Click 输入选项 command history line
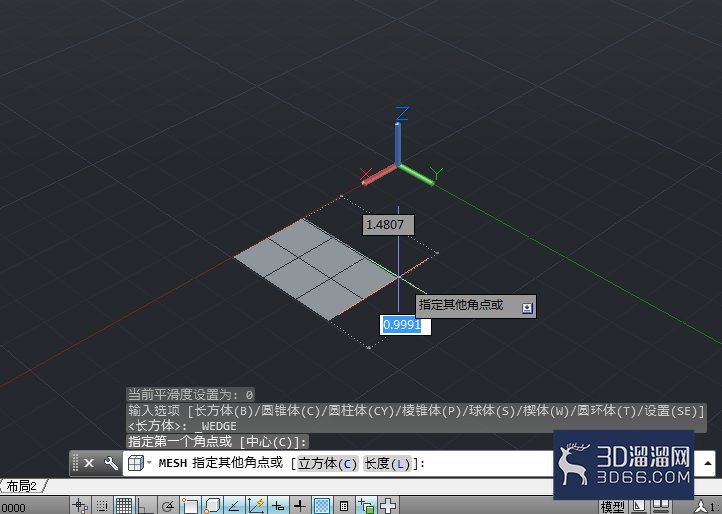722x514 pixels. coord(416,411)
